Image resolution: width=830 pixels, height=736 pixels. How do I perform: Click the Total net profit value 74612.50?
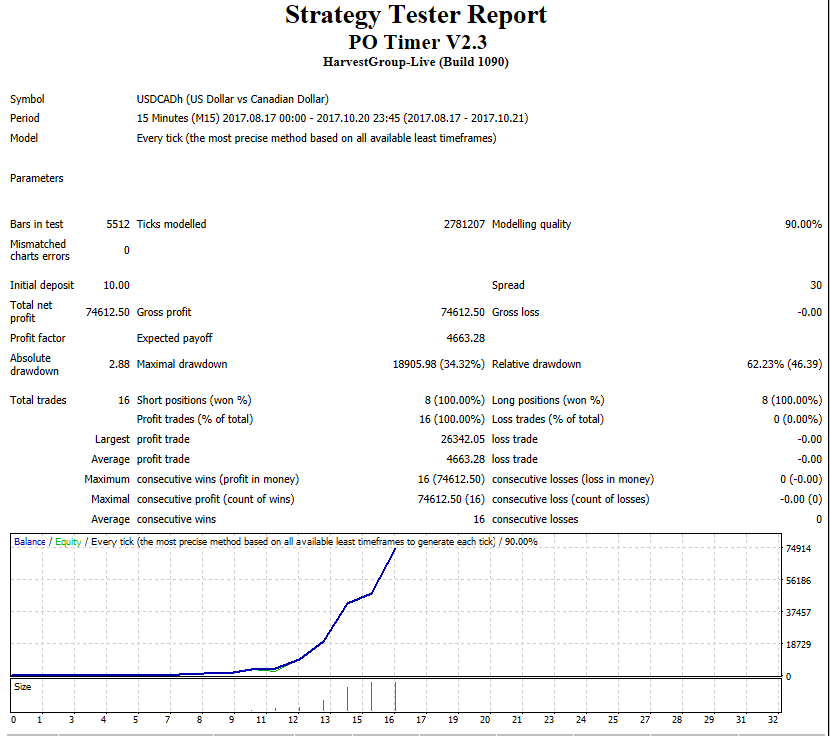pos(107,312)
